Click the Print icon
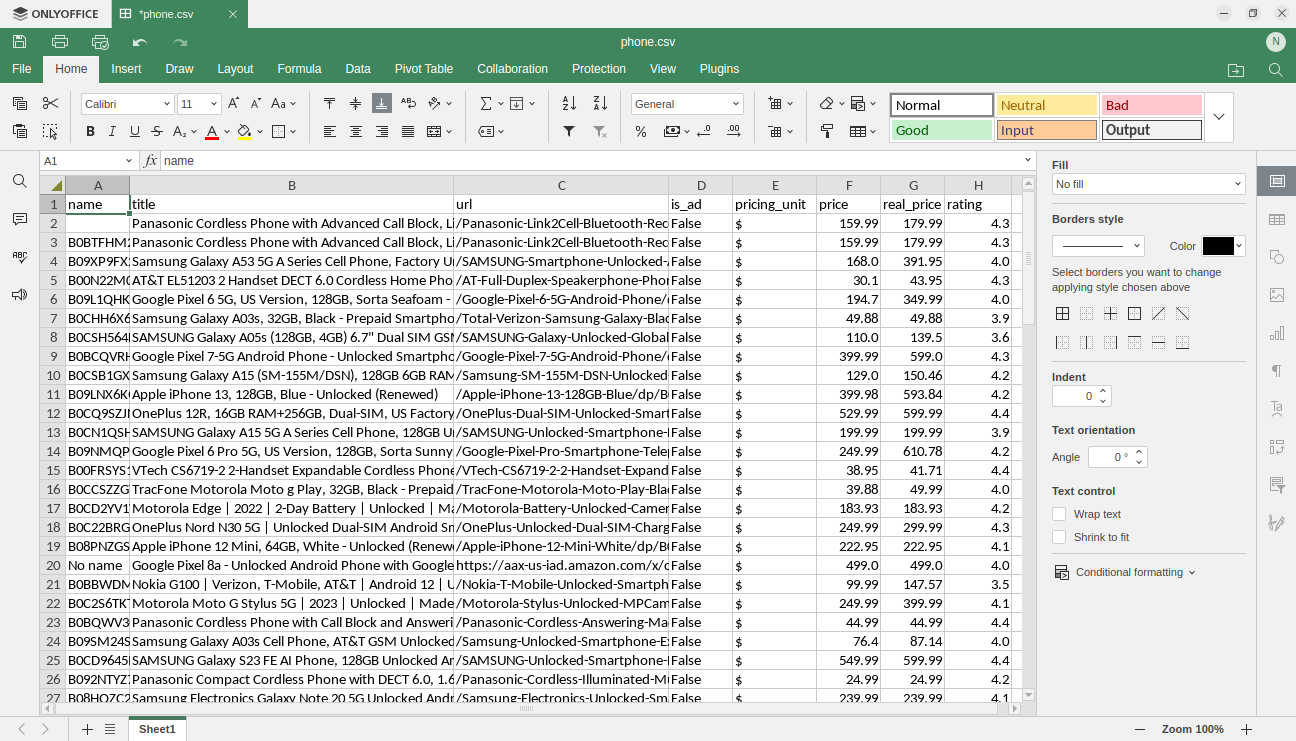The height and width of the screenshot is (741, 1296). (x=60, y=42)
